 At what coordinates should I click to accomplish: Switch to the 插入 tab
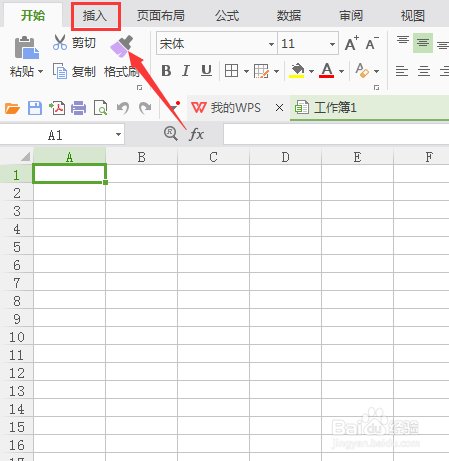[95, 16]
